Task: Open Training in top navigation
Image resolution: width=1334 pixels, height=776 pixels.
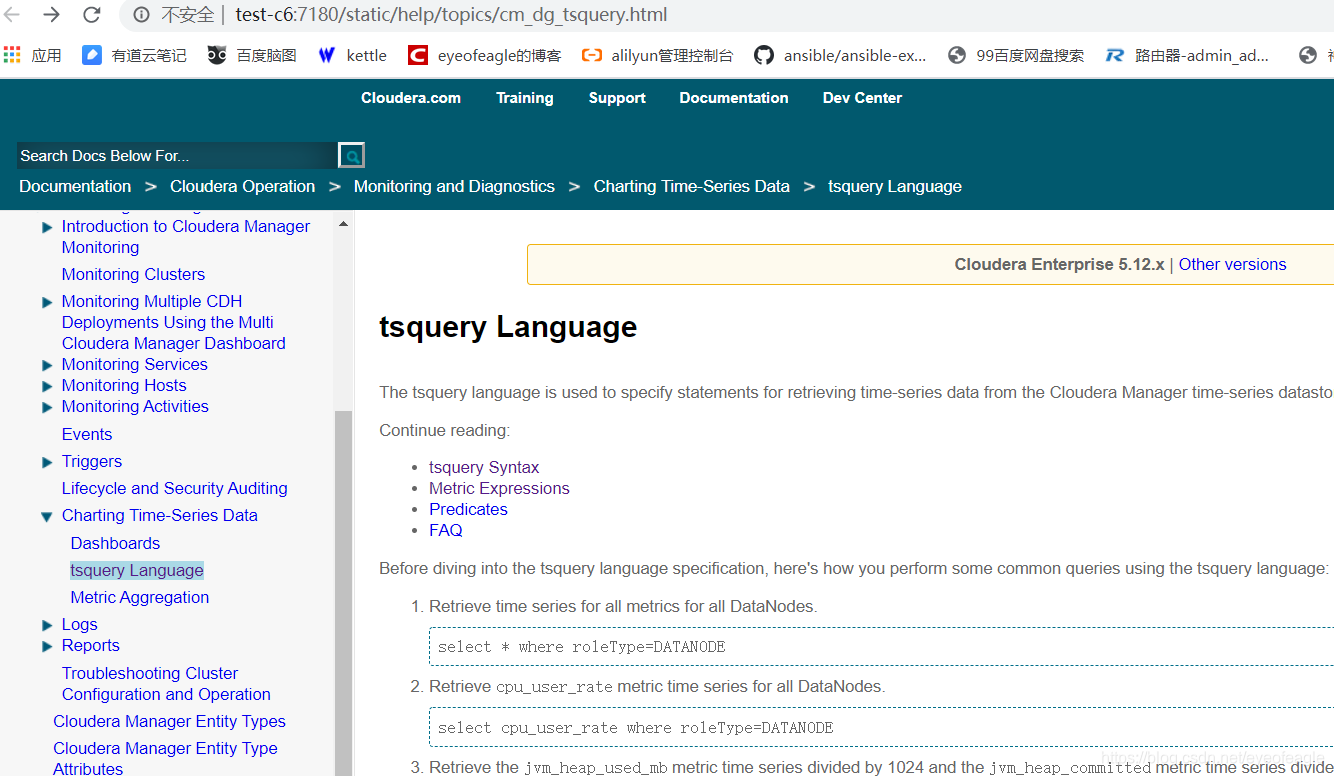Action: click(525, 98)
